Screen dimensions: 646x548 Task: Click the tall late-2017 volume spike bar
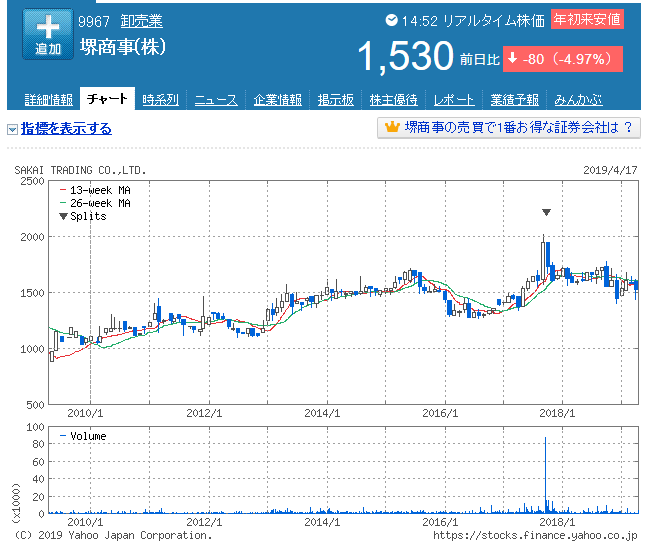click(545, 475)
